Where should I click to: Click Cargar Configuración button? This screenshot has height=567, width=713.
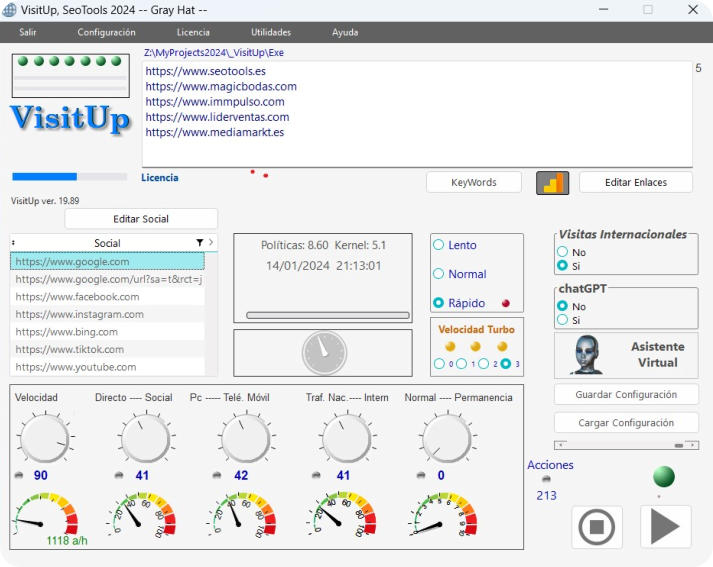coord(626,423)
